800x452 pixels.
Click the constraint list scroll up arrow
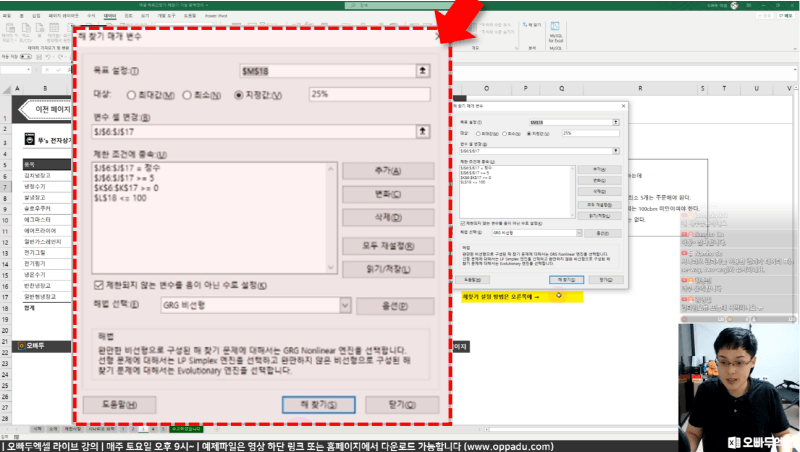click(331, 169)
